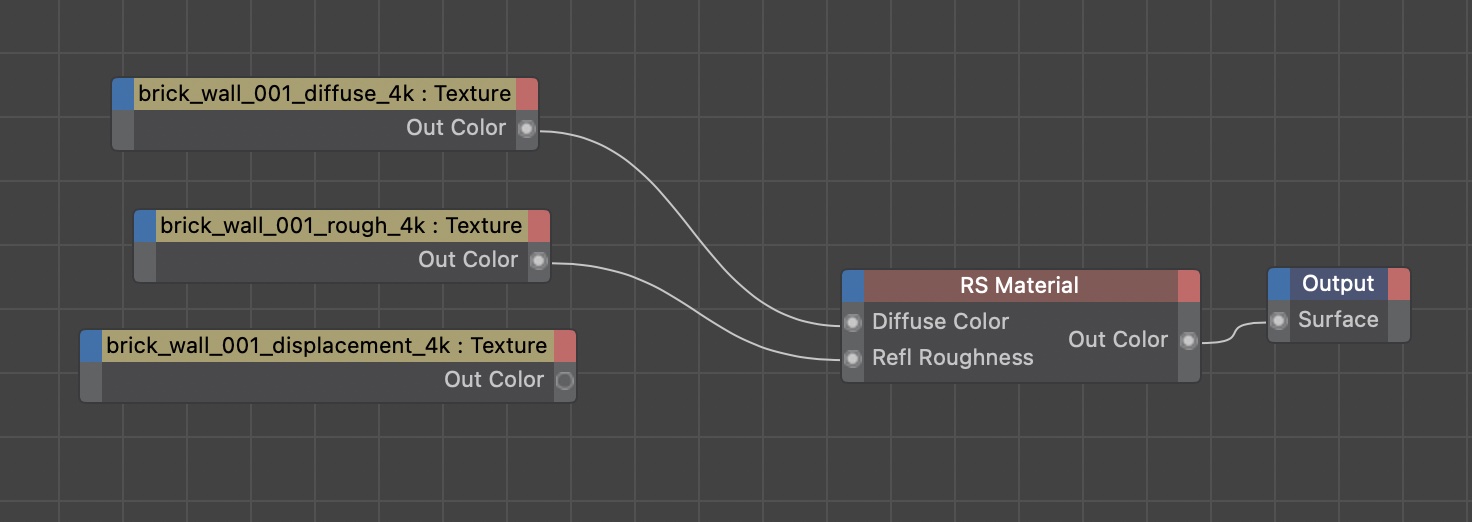Click the unconnected displacement Out Color port
The width and height of the screenshot is (1472, 522).
[x=564, y=381]
